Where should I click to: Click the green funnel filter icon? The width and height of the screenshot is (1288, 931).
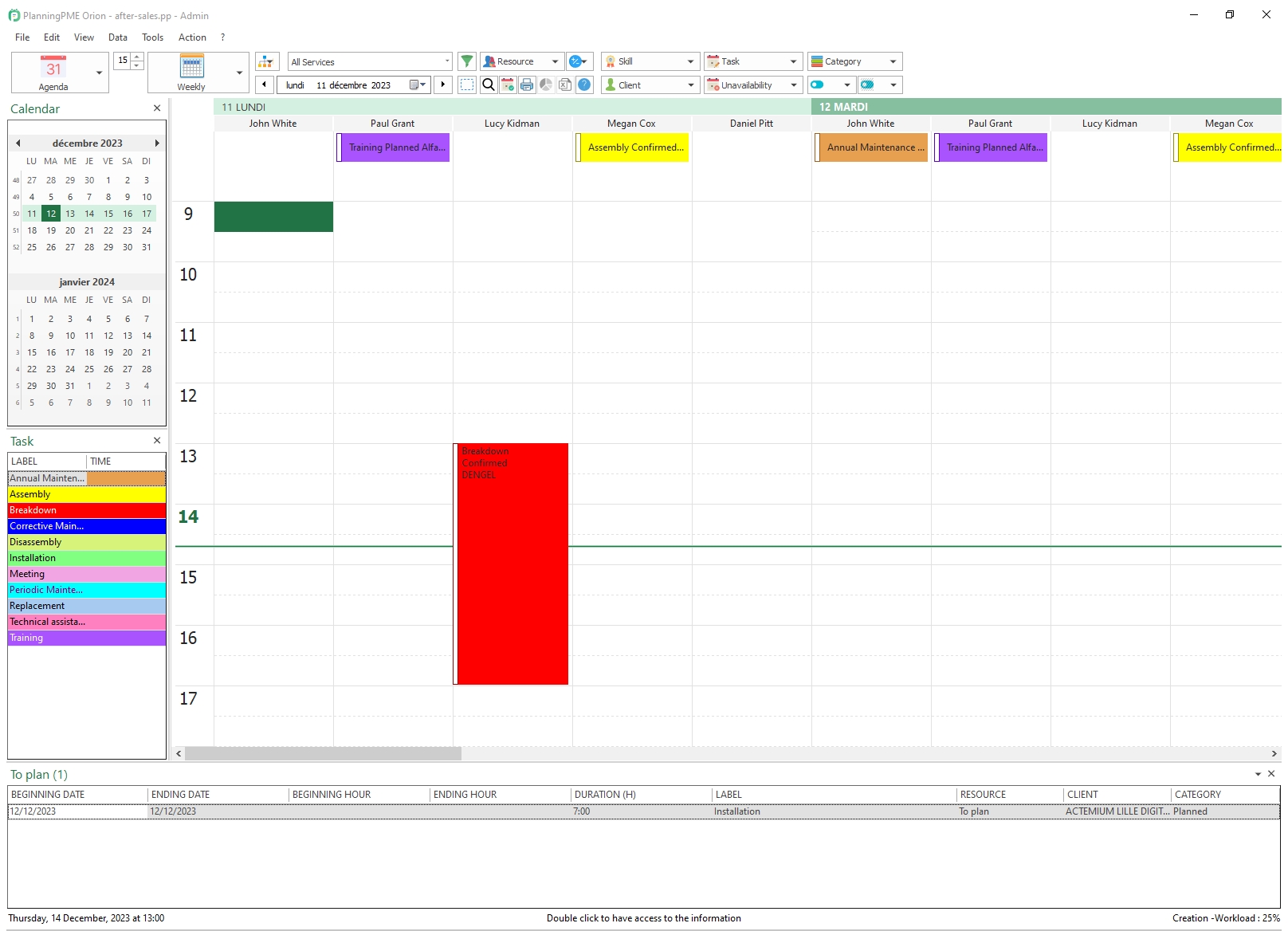tap(467, 61)
